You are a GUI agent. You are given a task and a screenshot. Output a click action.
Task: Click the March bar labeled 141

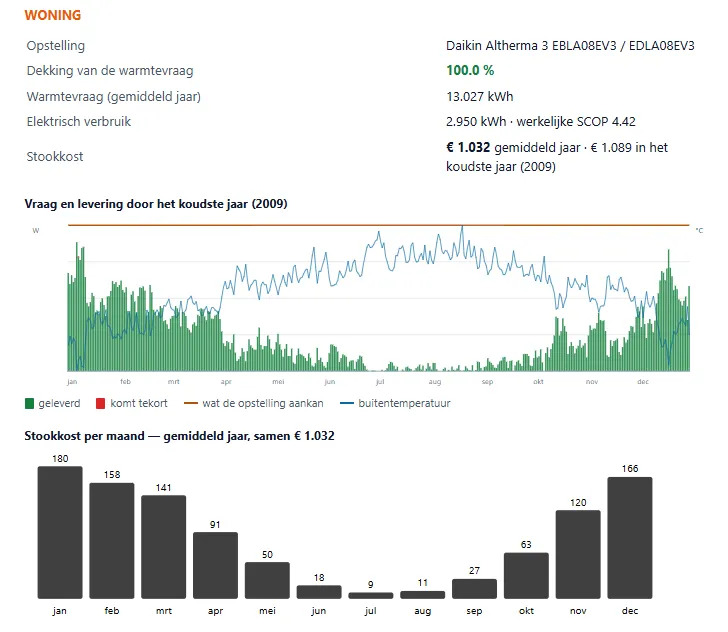[x=163, y=547]
